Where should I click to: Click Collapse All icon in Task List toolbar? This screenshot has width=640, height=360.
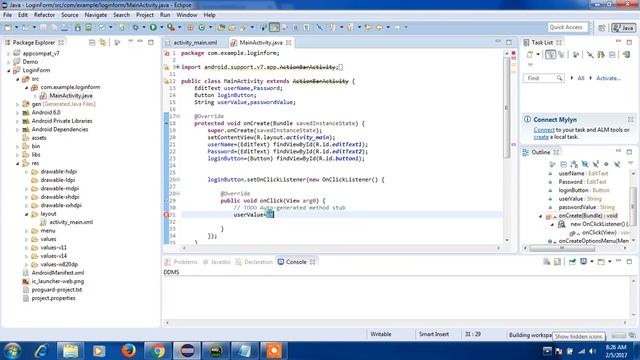click(x=612, y=54)
